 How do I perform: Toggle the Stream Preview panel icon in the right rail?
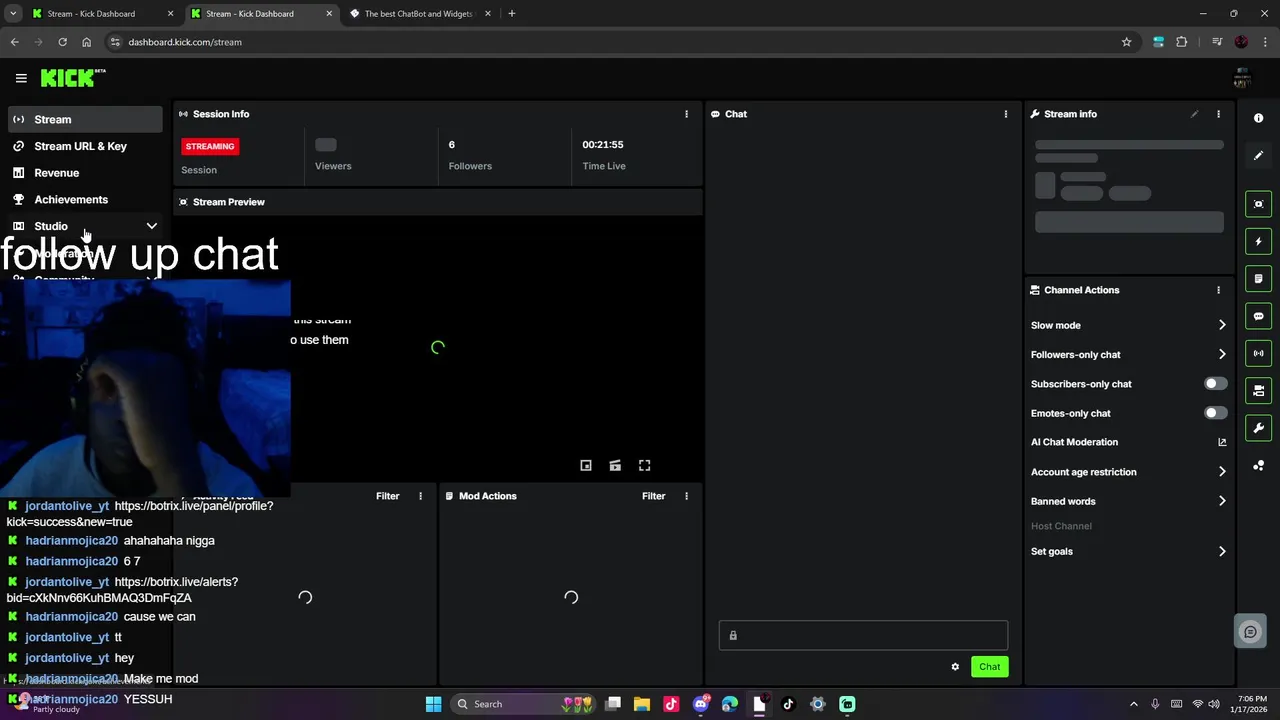point(1259,204)
